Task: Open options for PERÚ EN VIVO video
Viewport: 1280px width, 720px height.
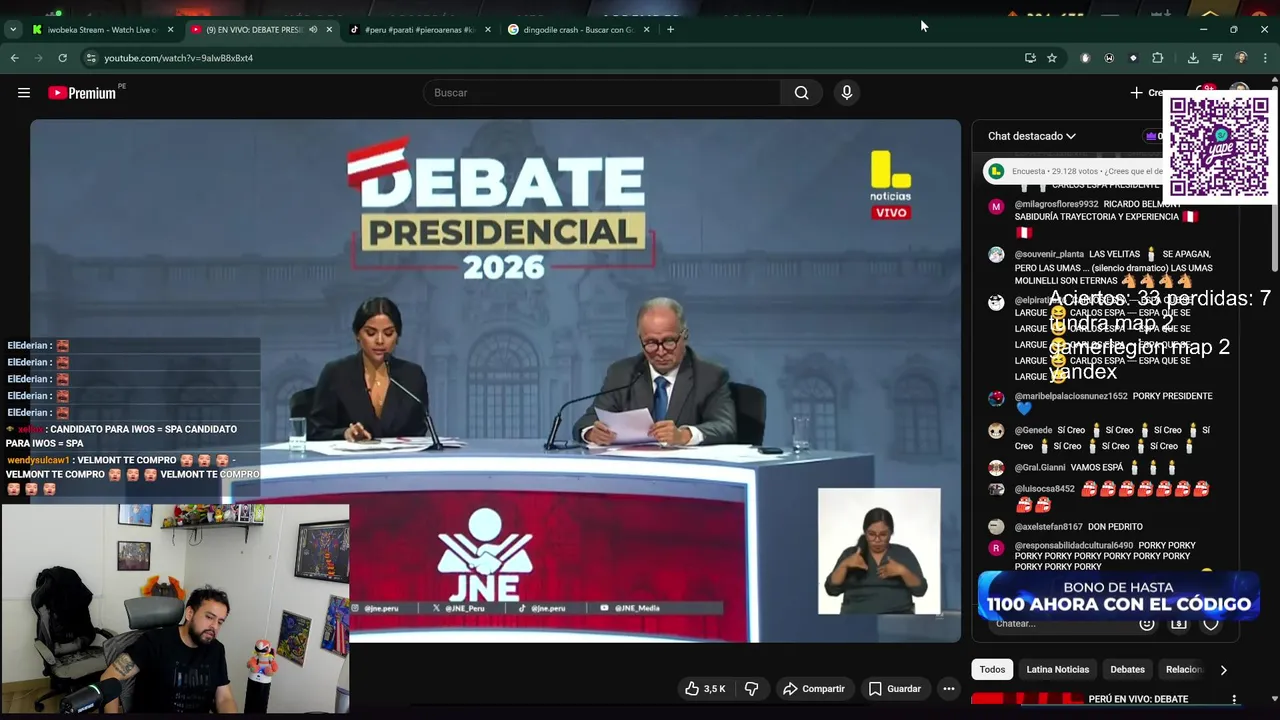Action: click(1234, 699)
